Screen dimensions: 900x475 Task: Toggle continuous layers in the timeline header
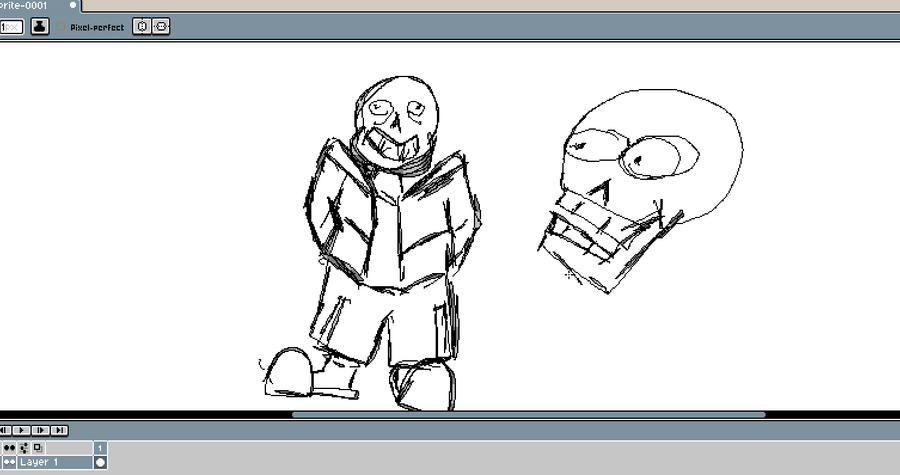click(x=9, y=447)
